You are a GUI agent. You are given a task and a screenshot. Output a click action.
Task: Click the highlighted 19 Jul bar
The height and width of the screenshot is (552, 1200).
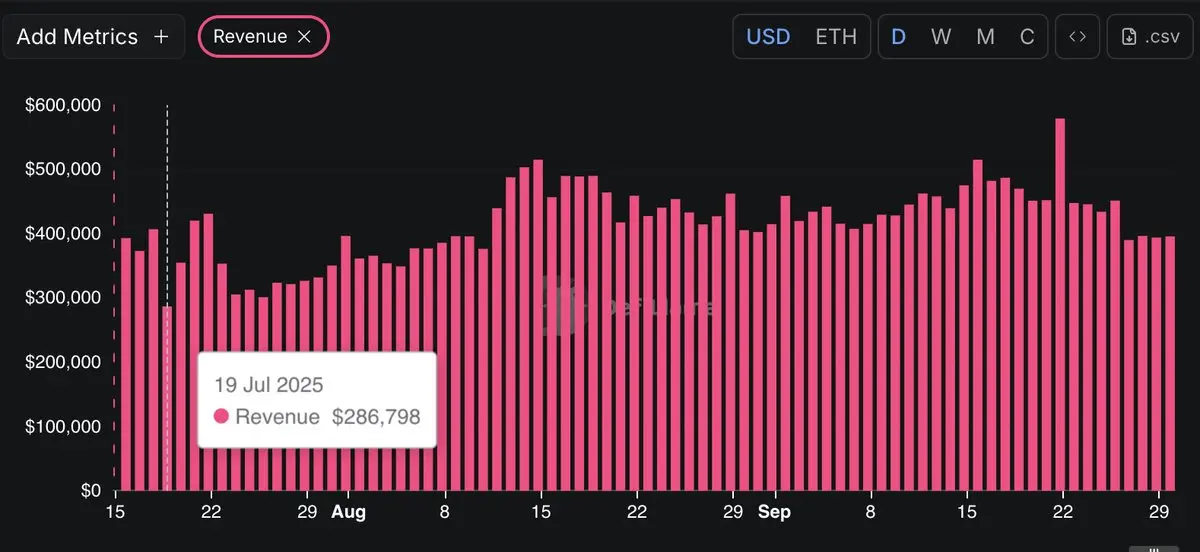tap(167, 398)
